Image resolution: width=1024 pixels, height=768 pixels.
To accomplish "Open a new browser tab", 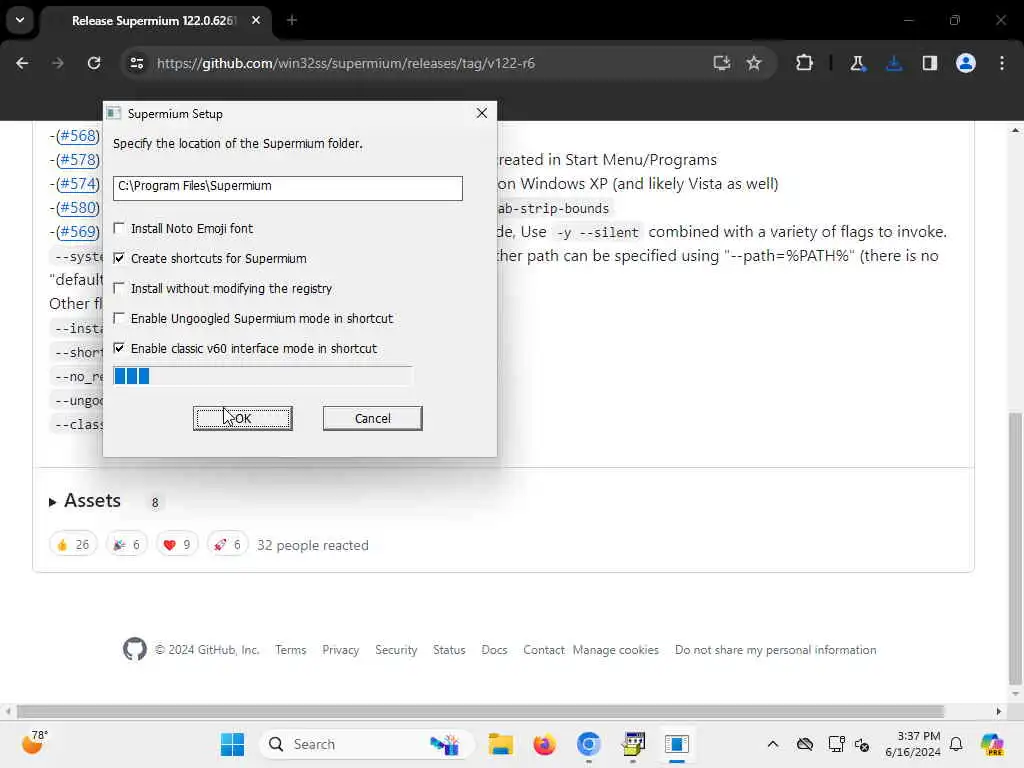I will tap(292, 20).
